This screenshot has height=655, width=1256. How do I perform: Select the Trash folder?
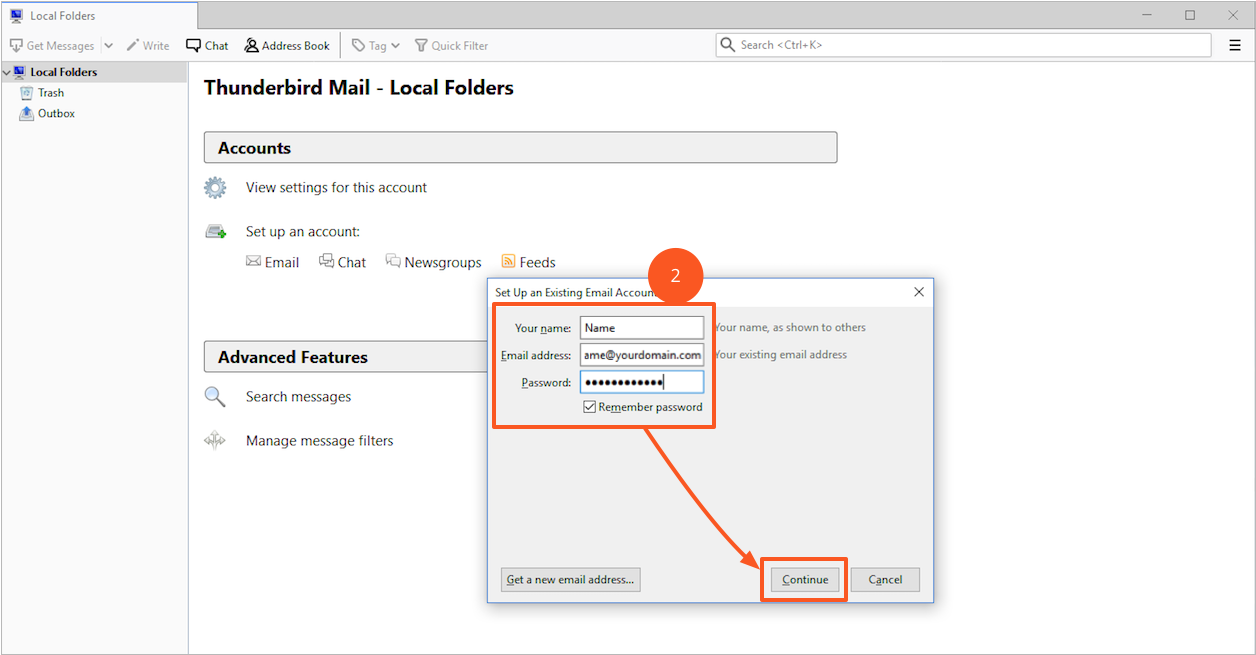(x=50, y=93)
